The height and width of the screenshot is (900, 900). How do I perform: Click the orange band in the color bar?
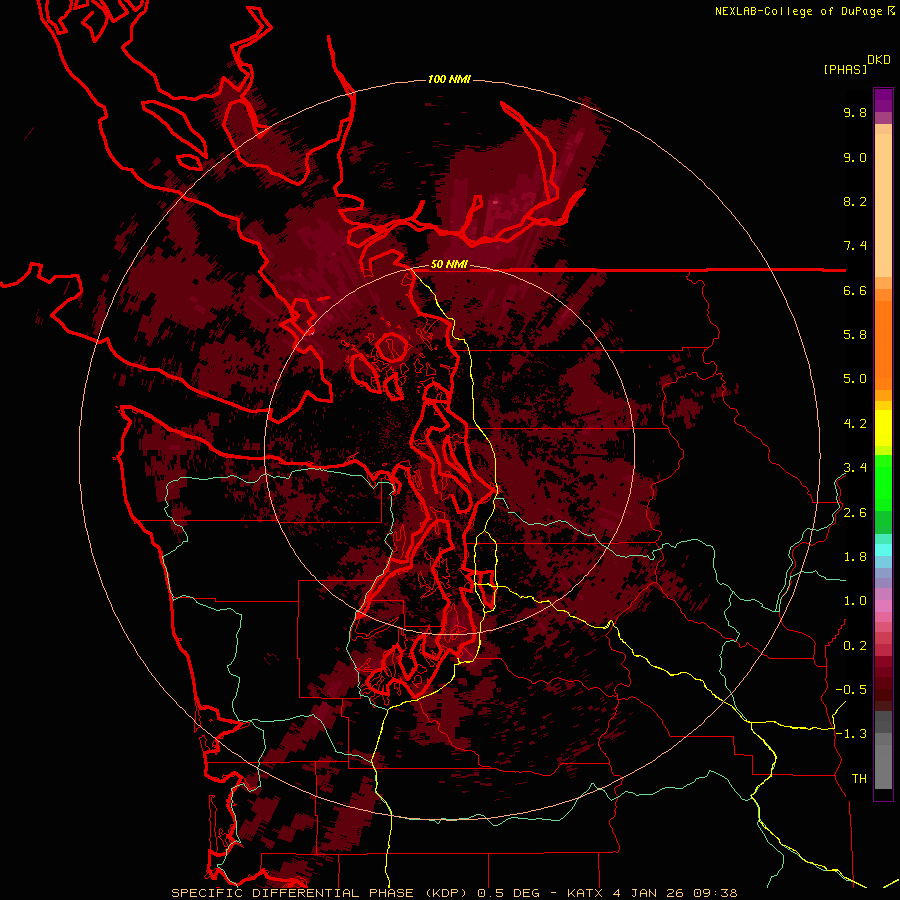click(x=883, y=345)
